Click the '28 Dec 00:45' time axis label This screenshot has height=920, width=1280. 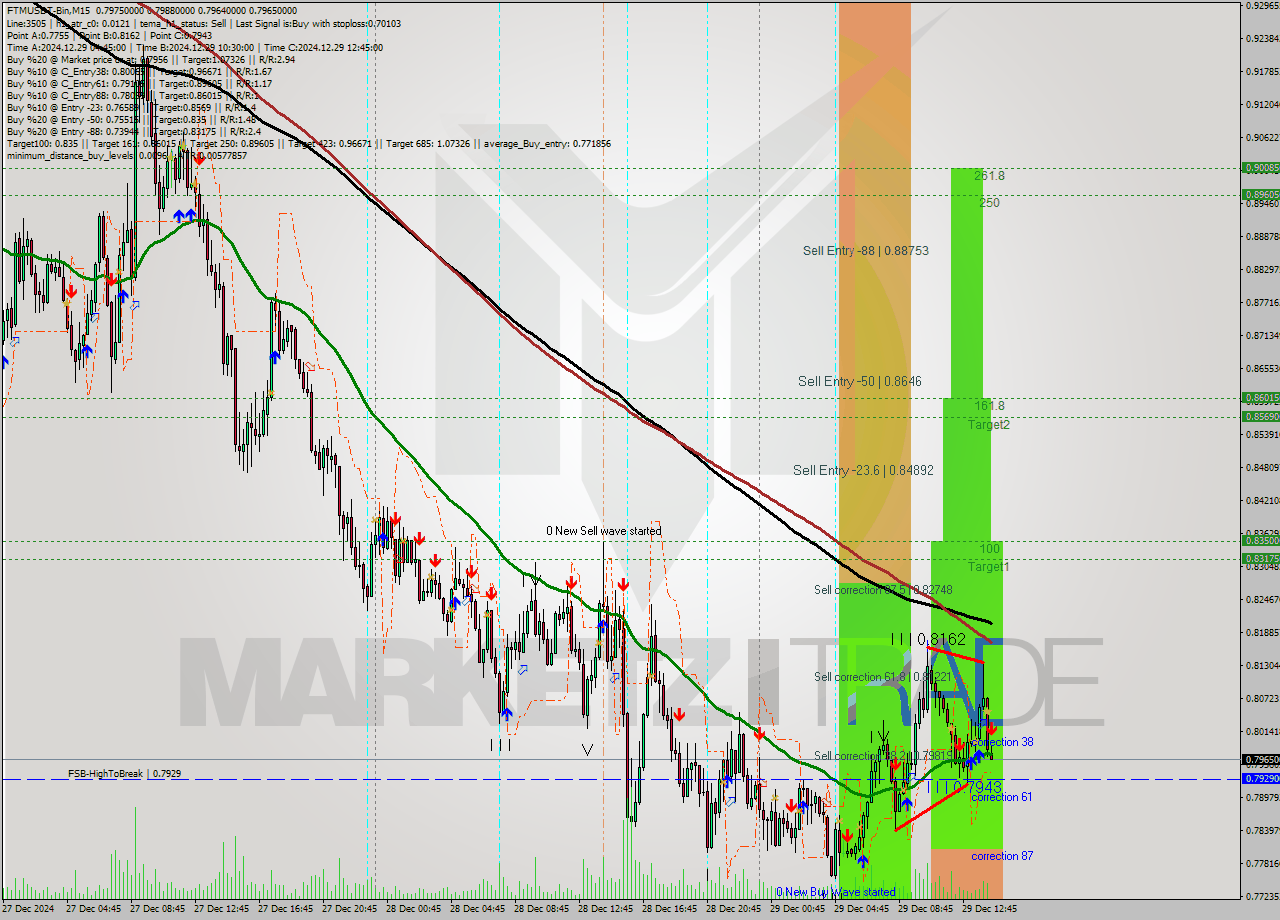413,910
